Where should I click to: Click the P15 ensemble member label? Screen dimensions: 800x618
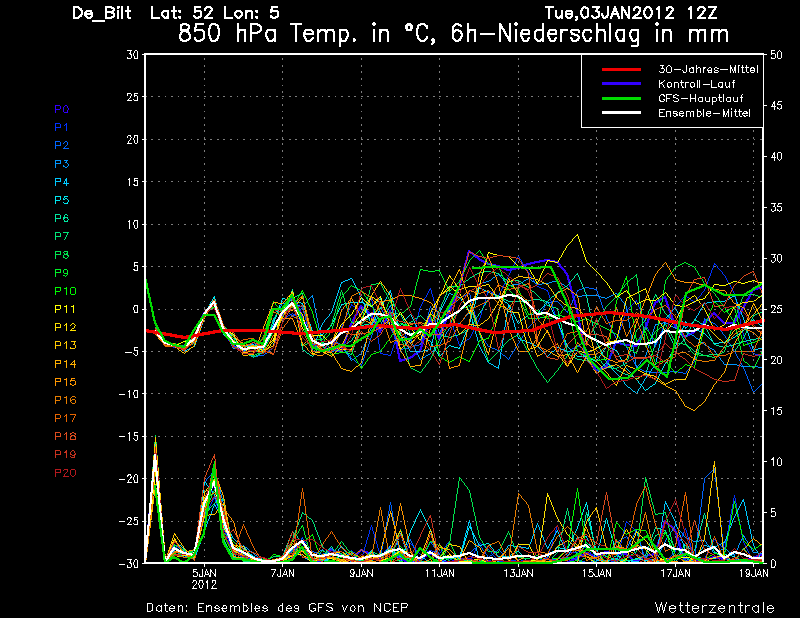[x=65, y=382]
